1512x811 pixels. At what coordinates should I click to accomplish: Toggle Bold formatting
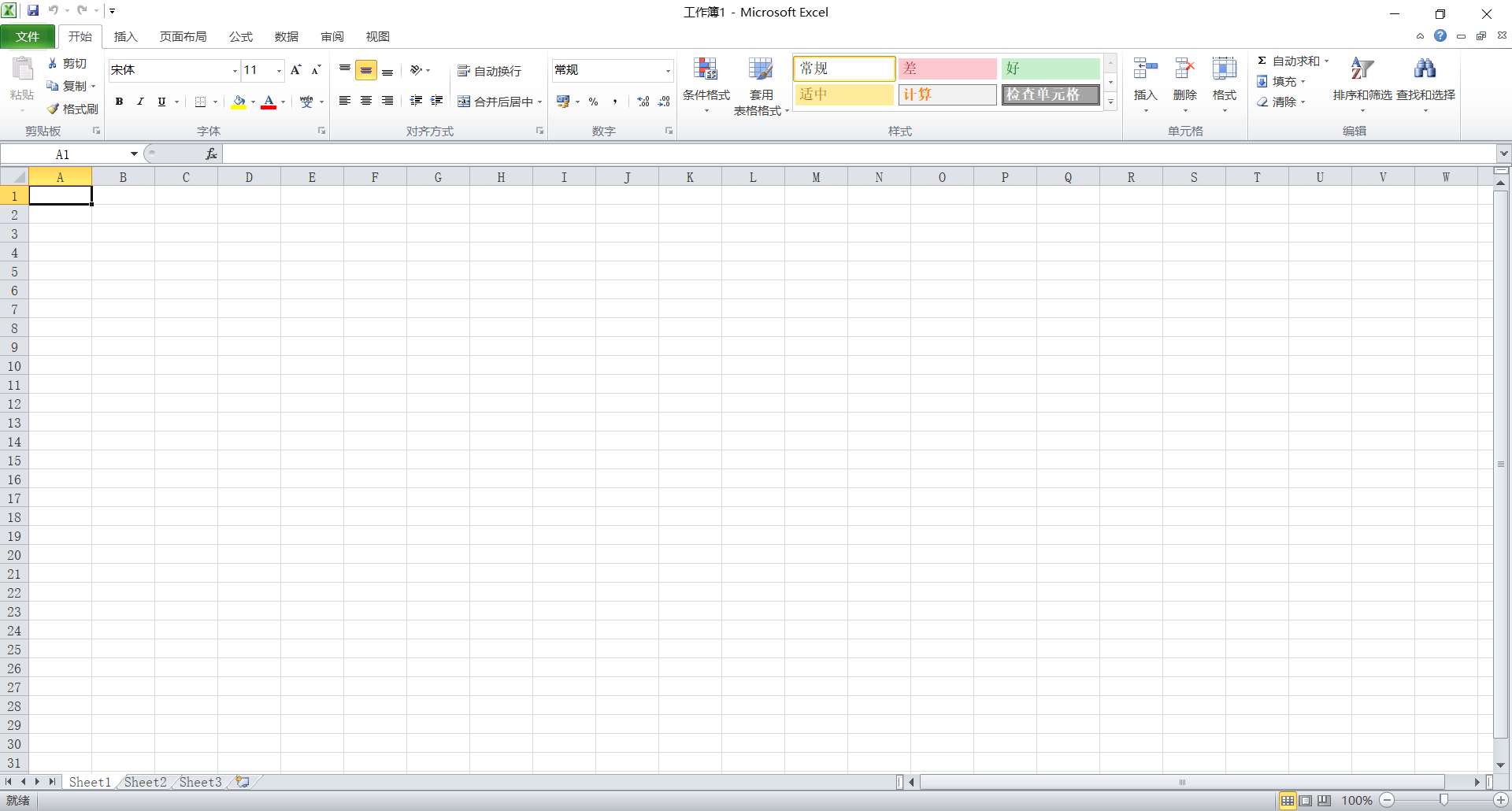click(x=119, y=102)
